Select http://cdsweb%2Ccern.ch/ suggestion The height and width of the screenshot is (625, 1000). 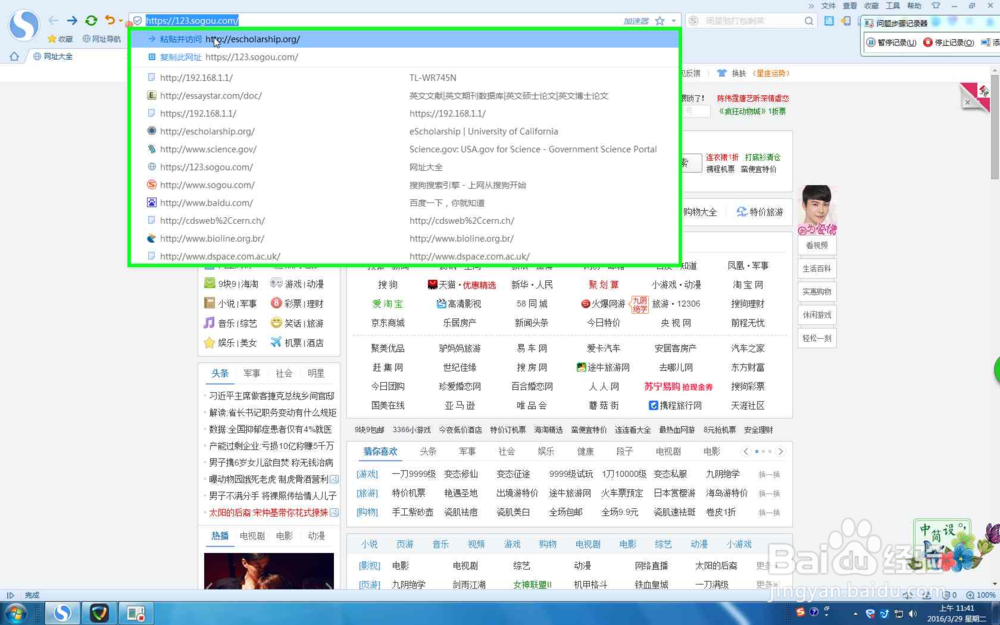(x=405, y=221)
